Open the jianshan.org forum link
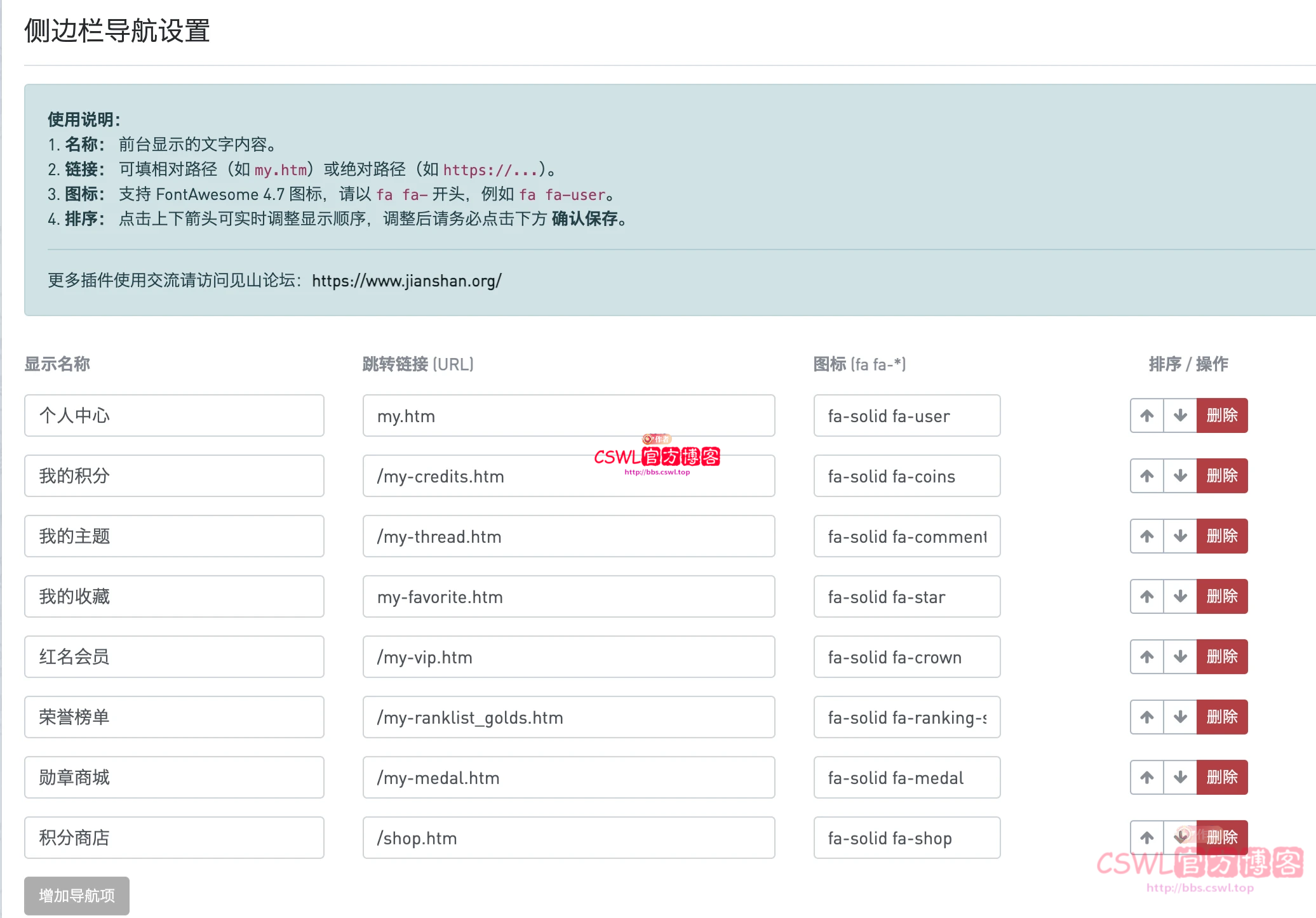 [406, 281]
